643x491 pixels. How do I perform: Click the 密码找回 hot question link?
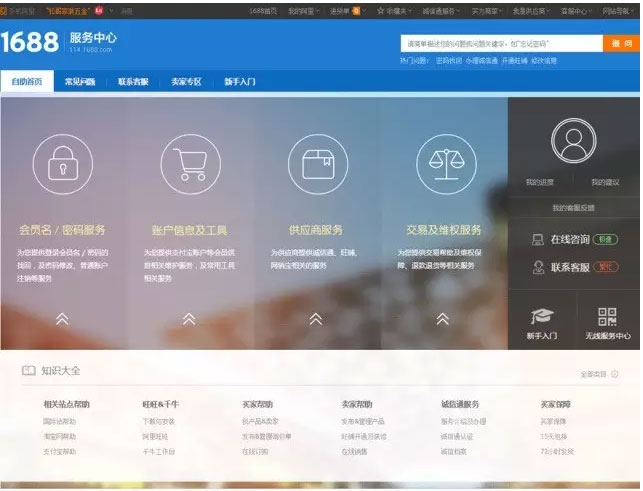click(x=449, y=61)
